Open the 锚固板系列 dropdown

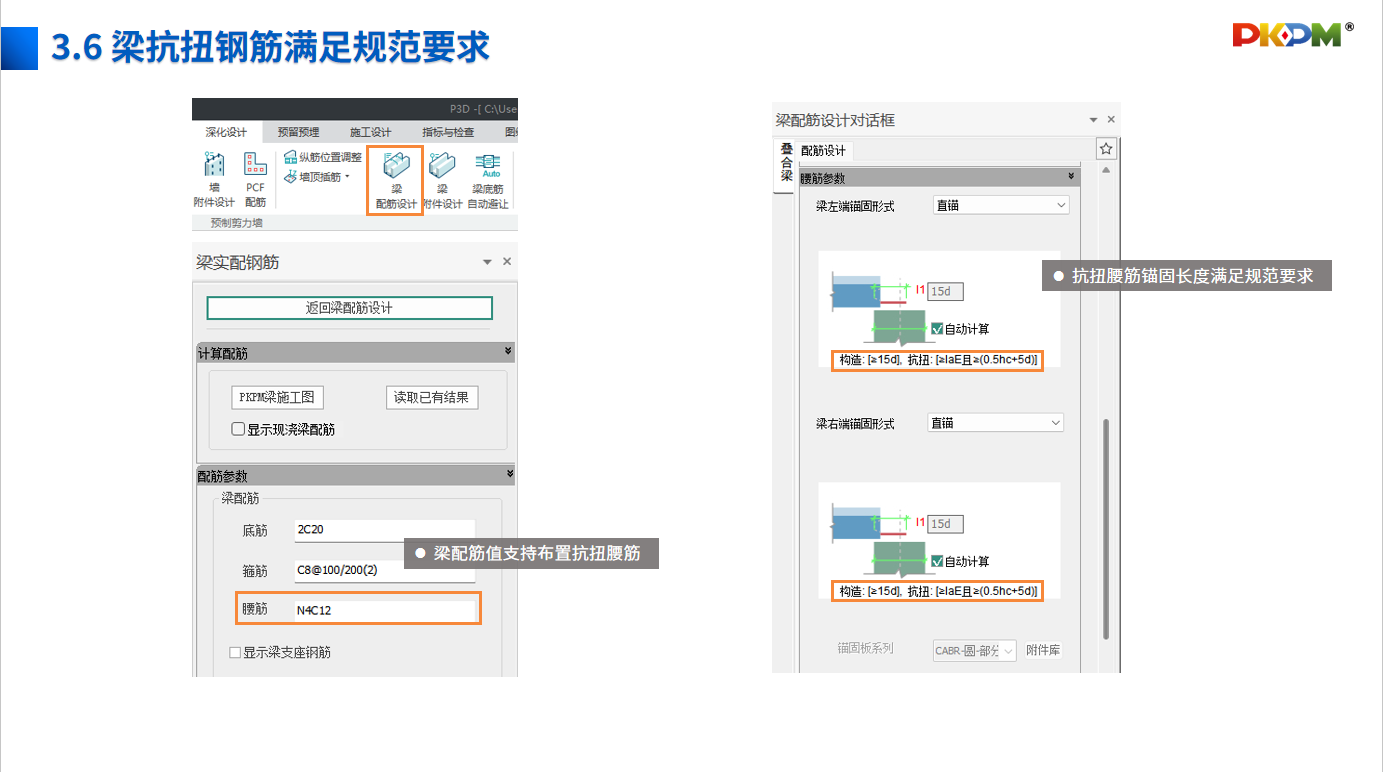[x=974, y=651]
